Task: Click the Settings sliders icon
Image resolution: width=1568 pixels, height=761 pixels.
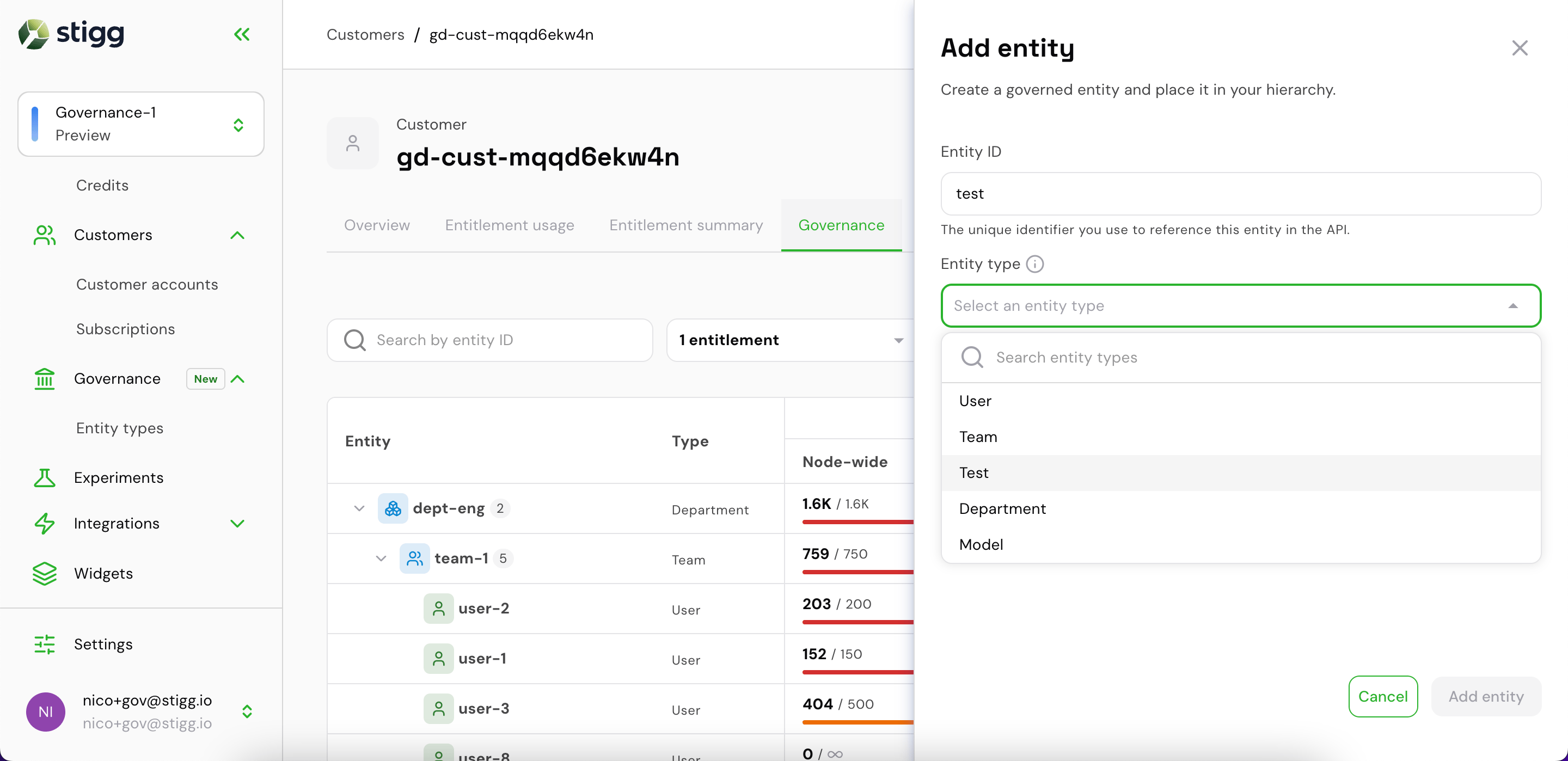Action: click(45, 644)
